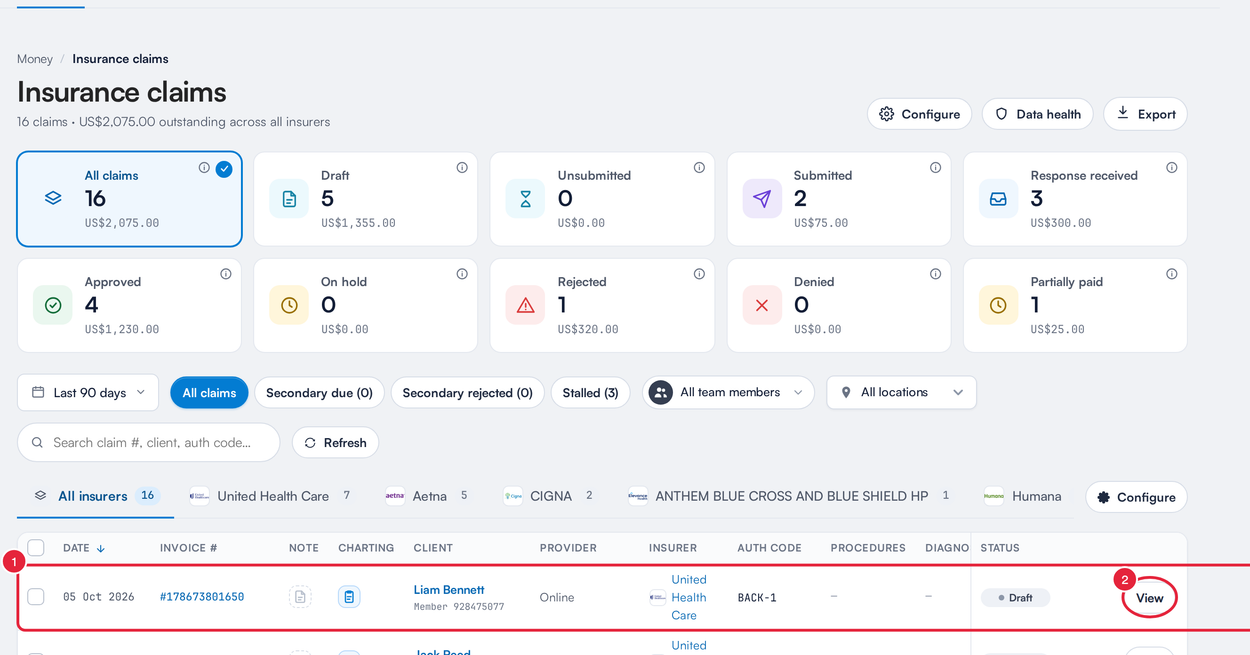Tick the checkbox for Liam Bennett's claim

pyautogui.click(x=36, y=597)
